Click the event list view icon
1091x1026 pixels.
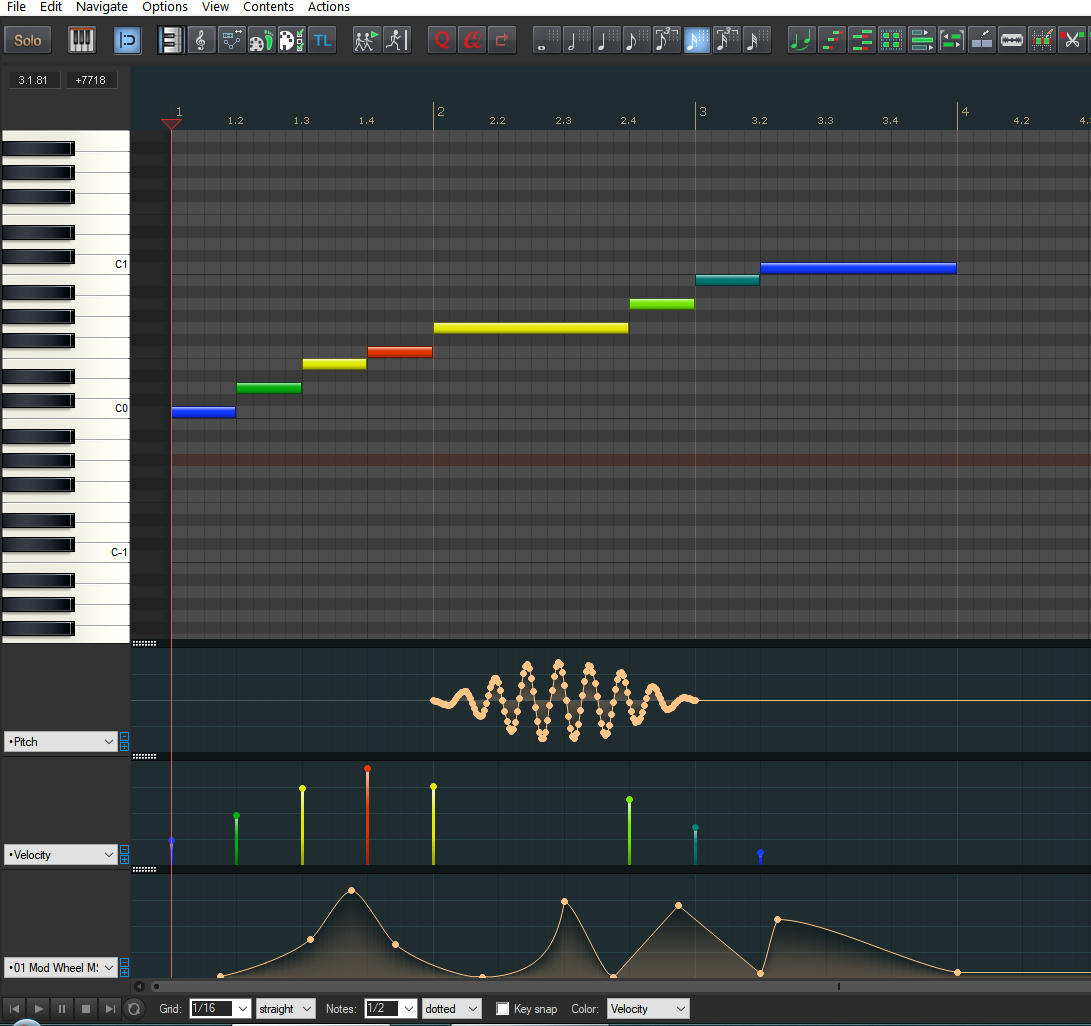pyautogui.click(x=232, y=40)
